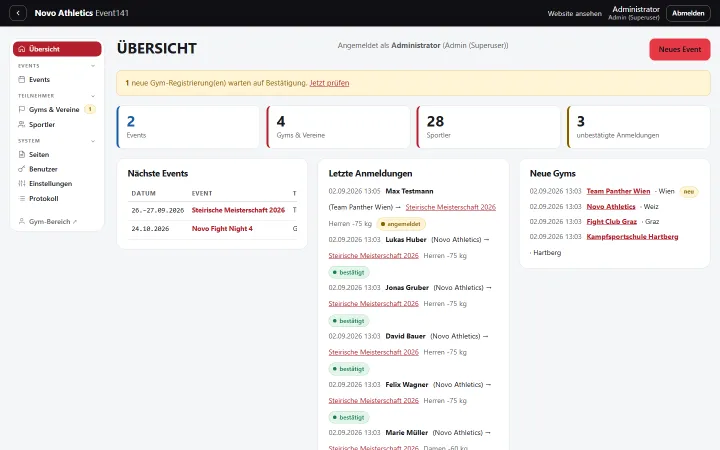Screen dimensions: 720x450
Task: Open Protokoll in the sidebar
Action: click(57, 198)
